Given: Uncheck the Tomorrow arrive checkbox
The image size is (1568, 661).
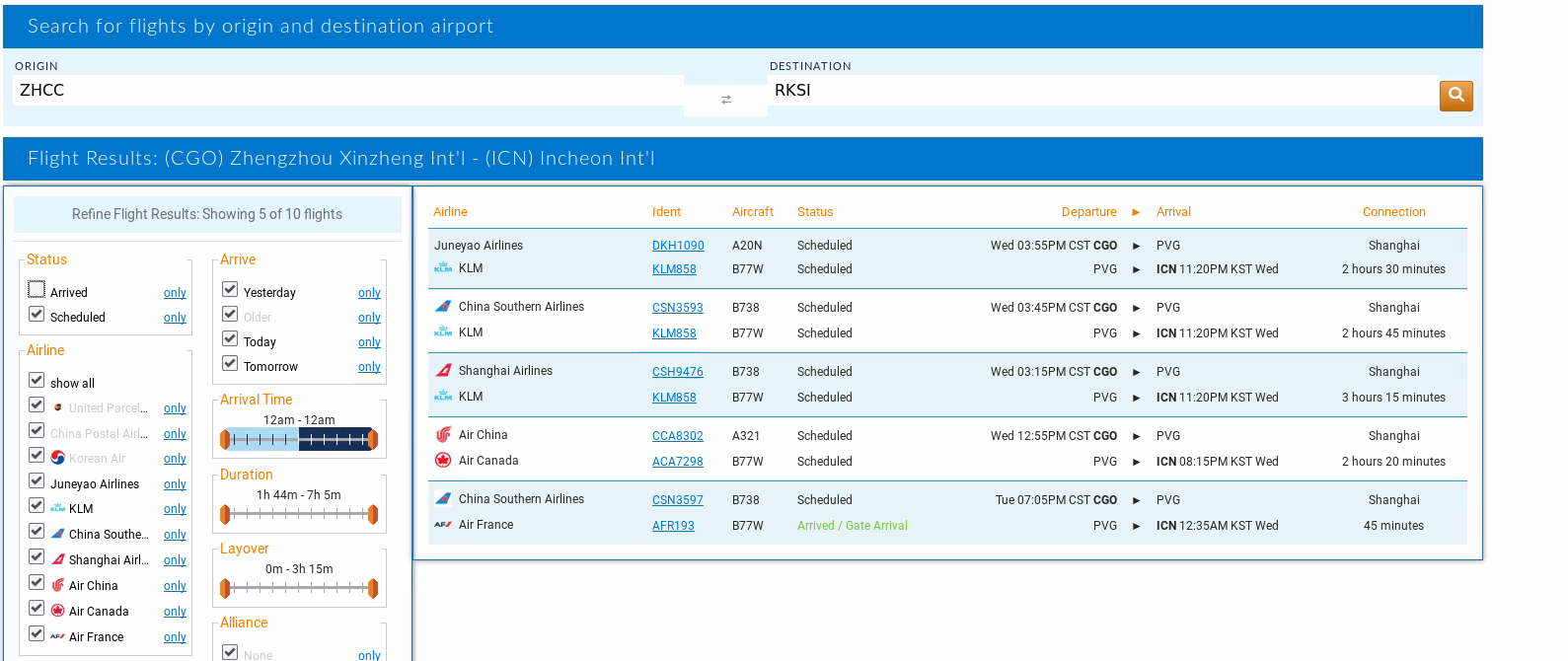Looking at the screenshot, I should [230, 363].
